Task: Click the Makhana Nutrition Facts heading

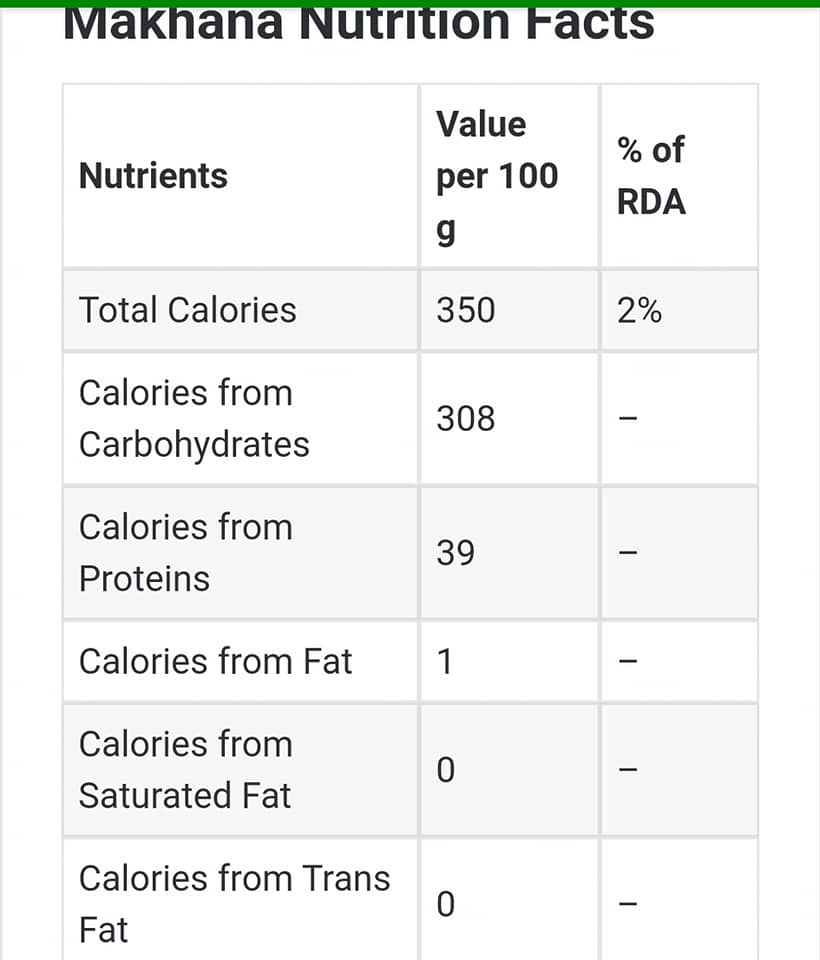Action: [359, 23]
